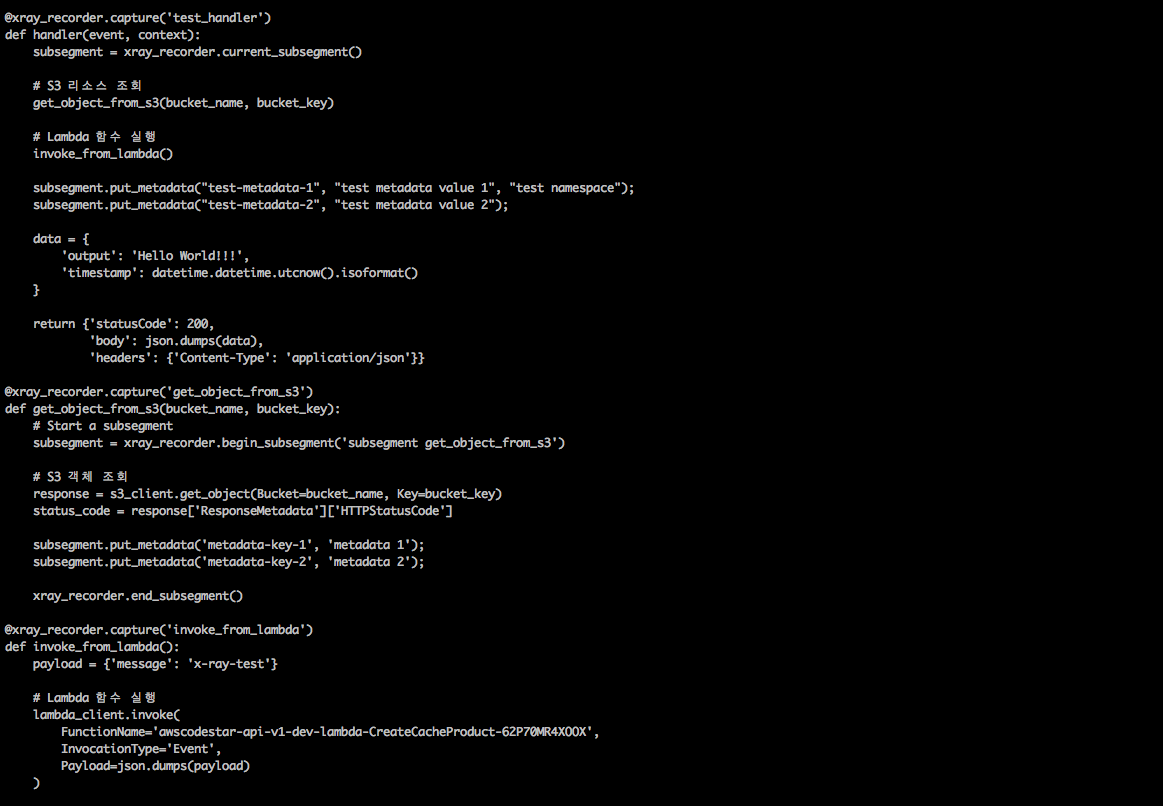Image resolution: width=1163 pixels, height=806 pixels.
Task: Click the datetime.datetime.utcnow().isoformat() expression
Action: click(x=285, y=272)
